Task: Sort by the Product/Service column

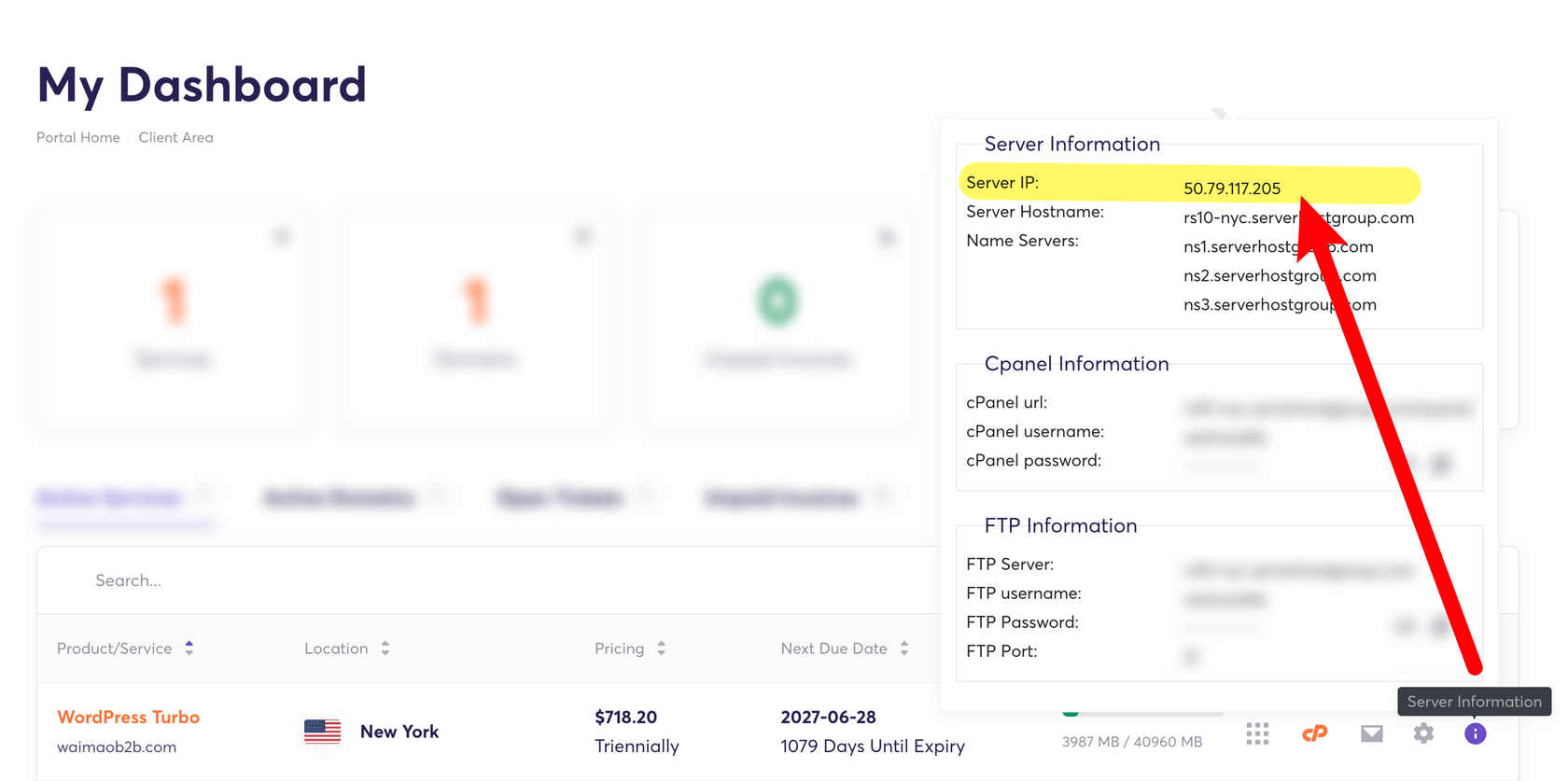Action: tap(189, 649)
